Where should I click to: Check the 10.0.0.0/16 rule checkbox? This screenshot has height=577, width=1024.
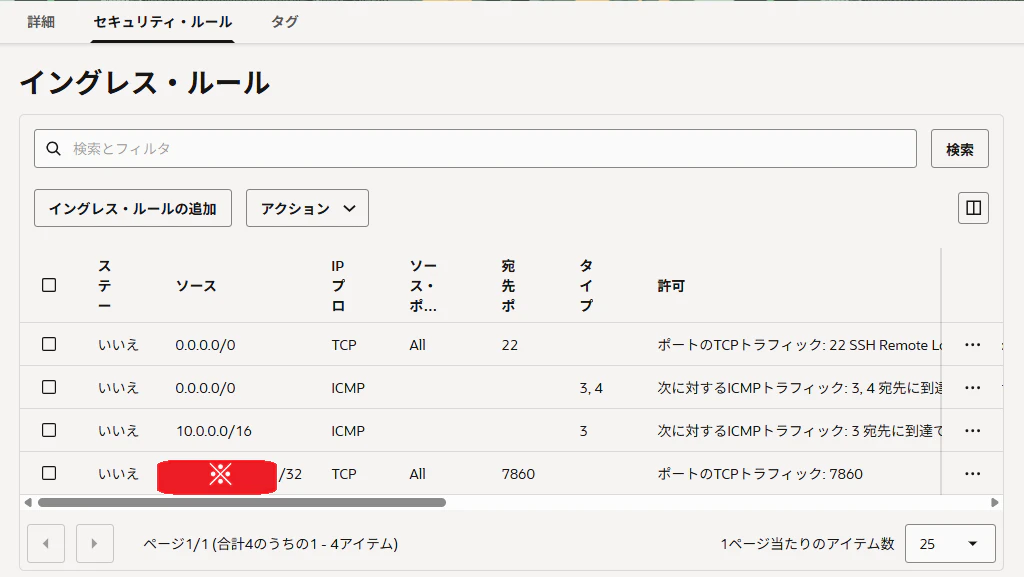click(49, 430)
